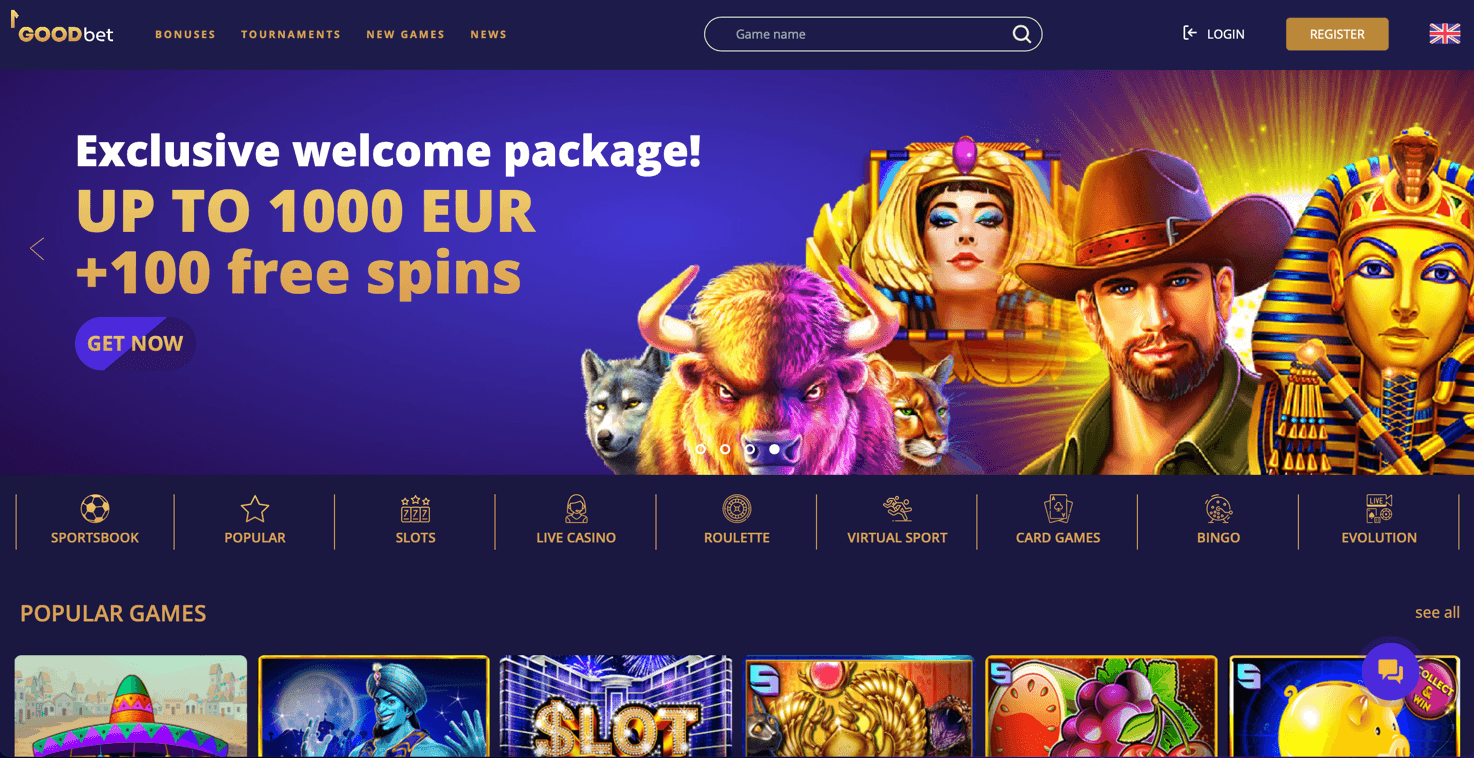Viewport: 1474px width, 758px height.
Task: Go to the Live Casino dealer category
Action: point(576,521)
